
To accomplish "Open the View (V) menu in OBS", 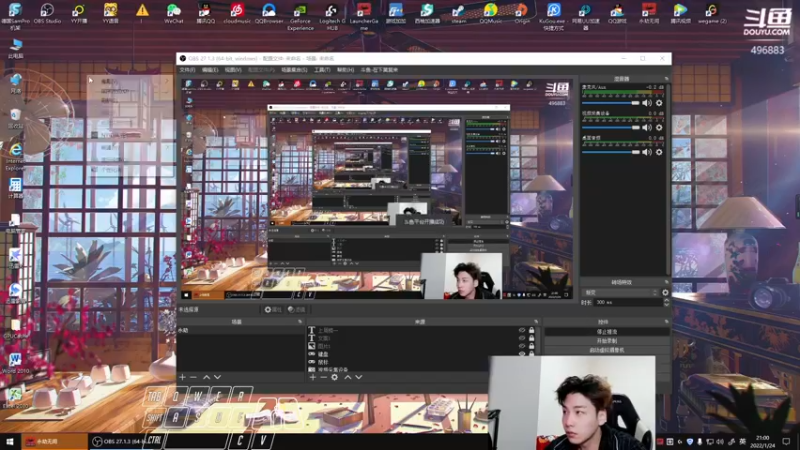I will point(233,70).
